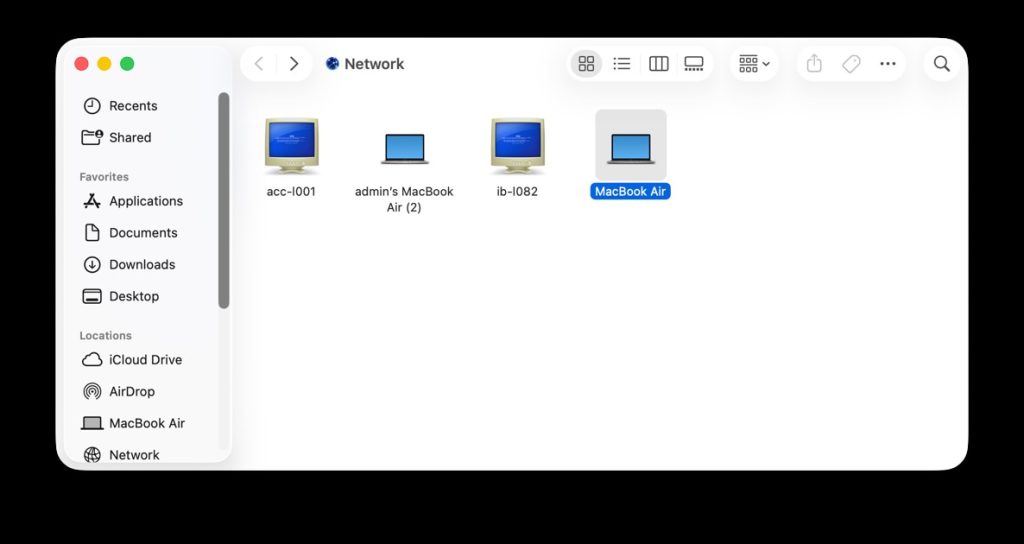The width and height of the screenshot is (1024, 544).
Task: Open MacBook Air in sidebar Locations
Action: (x=147, y=423)
